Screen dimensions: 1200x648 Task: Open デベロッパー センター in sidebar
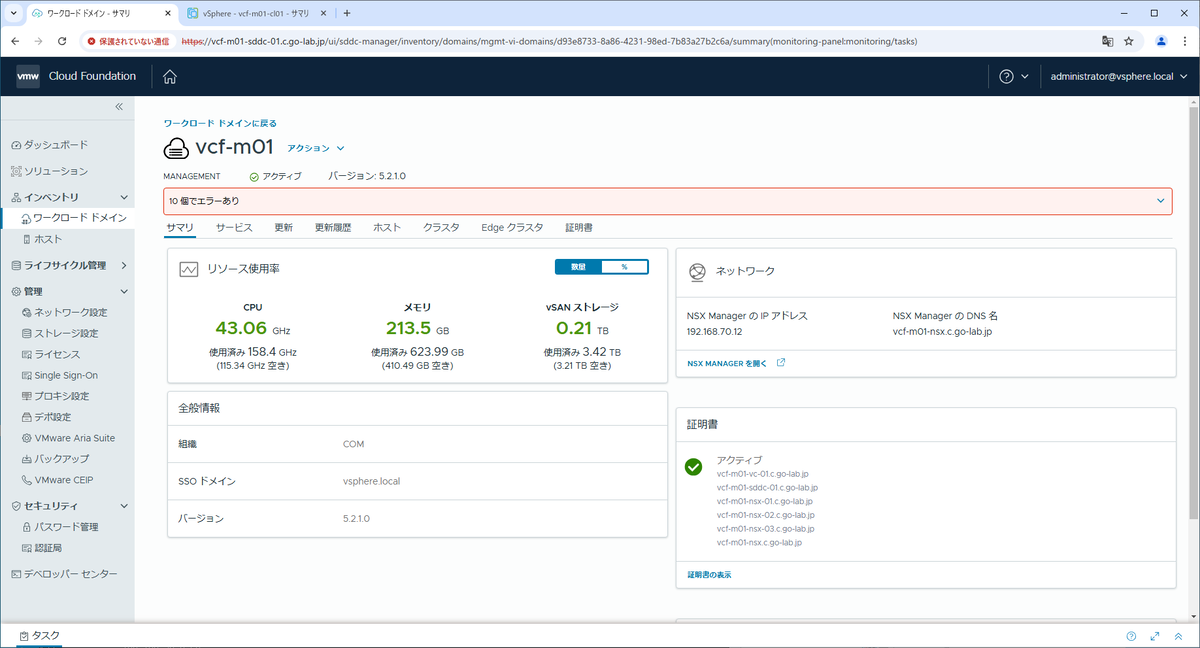tap(66, 574)
